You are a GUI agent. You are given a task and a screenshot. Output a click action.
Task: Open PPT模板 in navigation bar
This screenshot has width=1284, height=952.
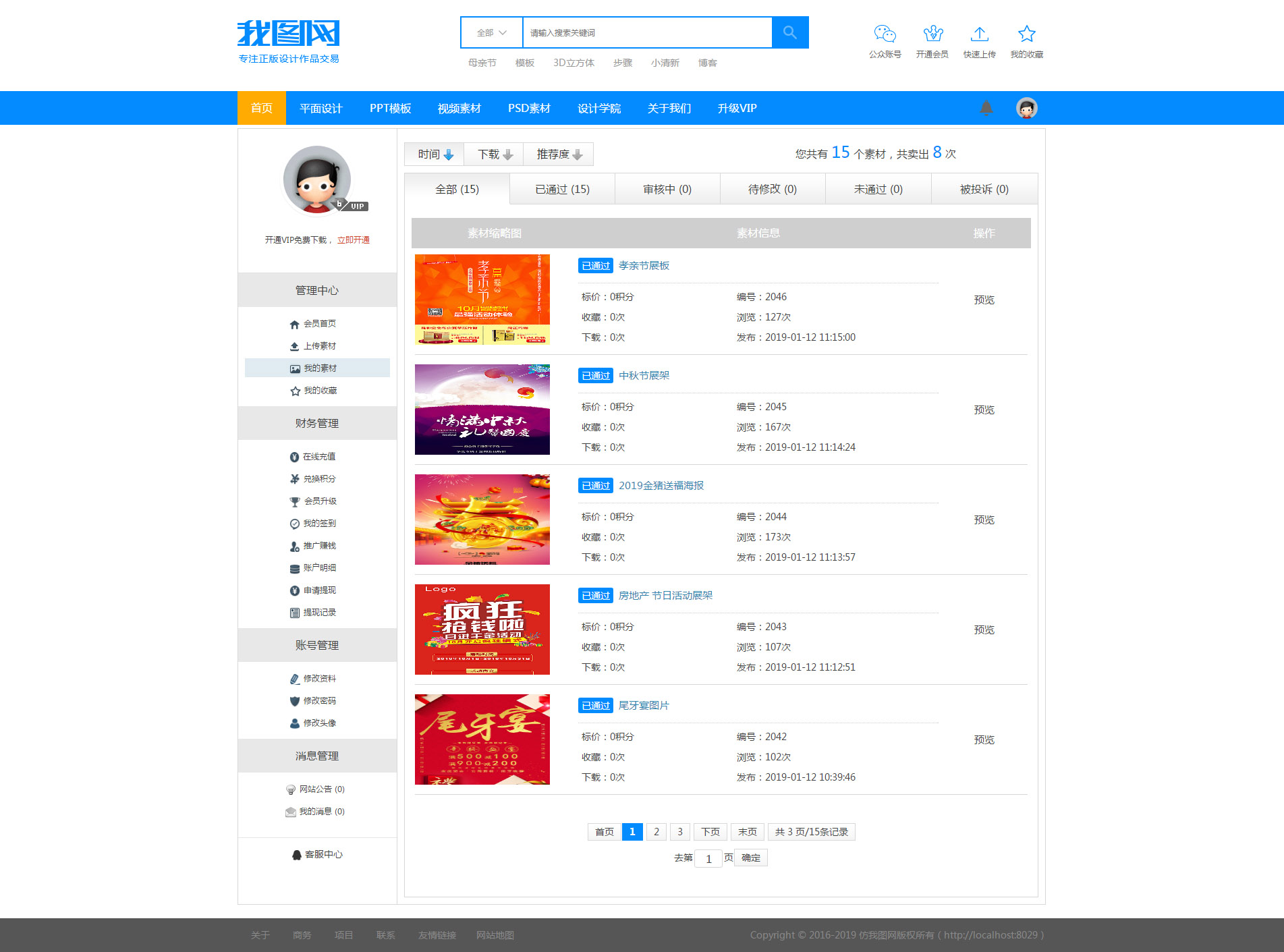(x=390, y=108)
